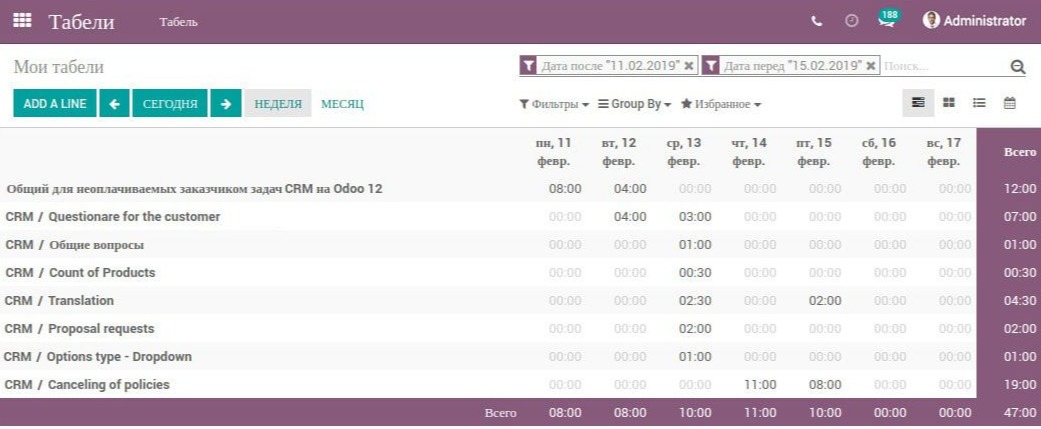The width and height of the screenshot is (1041, 429).
Task: Click the ADD A LINE button
Action: pos(54,104)
